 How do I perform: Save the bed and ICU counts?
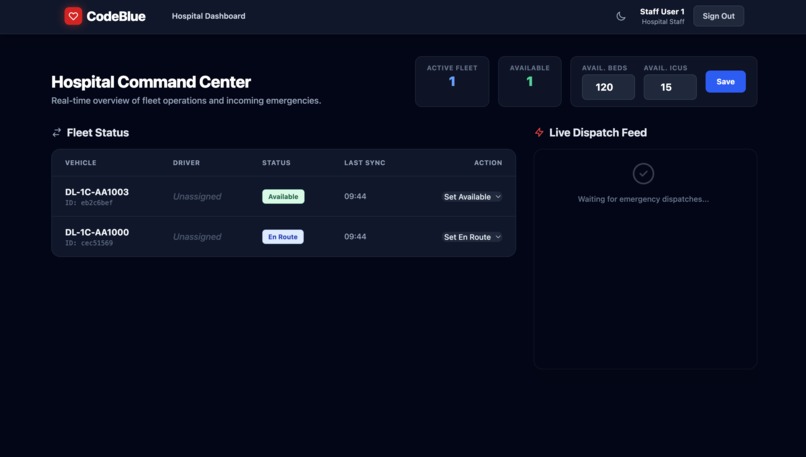(x=725, y=82)
